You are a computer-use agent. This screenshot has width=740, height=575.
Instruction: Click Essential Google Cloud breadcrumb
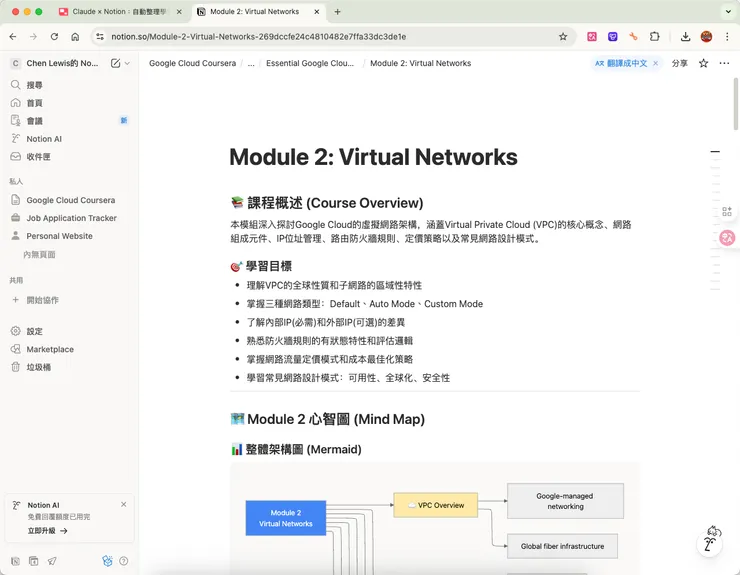pos(310,63)
